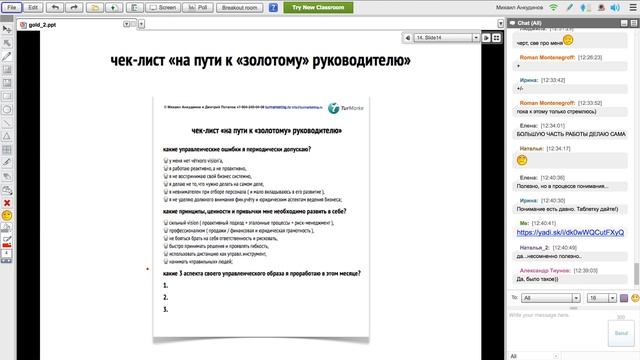
Task: Open the yadi.sk link in chat
Action: pos(570,232)
